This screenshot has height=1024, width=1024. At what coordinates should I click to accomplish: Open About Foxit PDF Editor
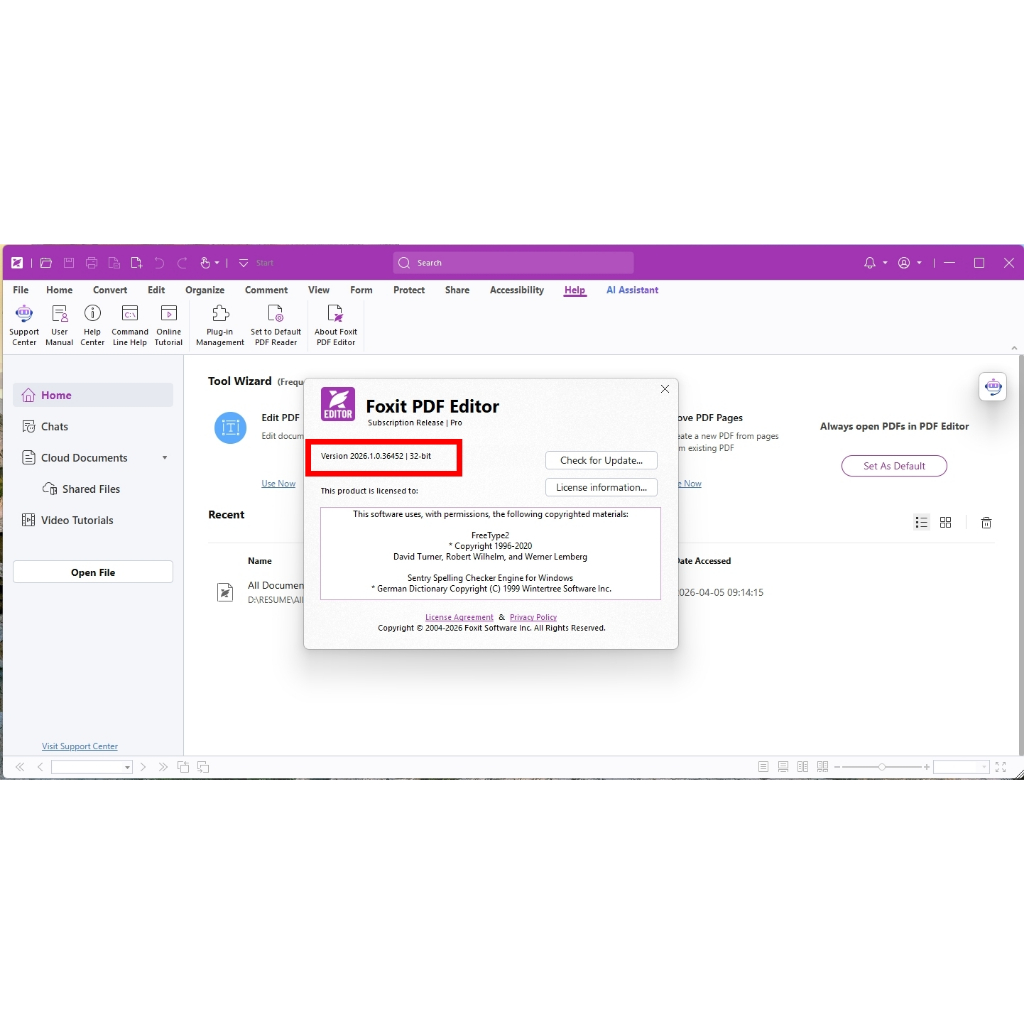click(x=336, y=325)
